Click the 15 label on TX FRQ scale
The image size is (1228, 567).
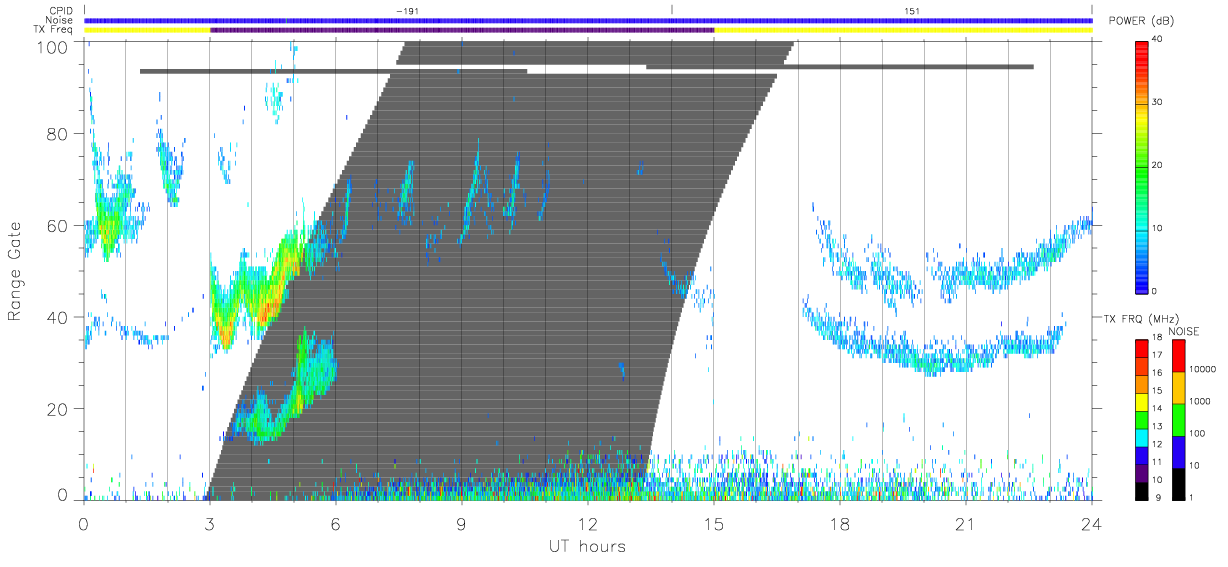(1157, 391)
